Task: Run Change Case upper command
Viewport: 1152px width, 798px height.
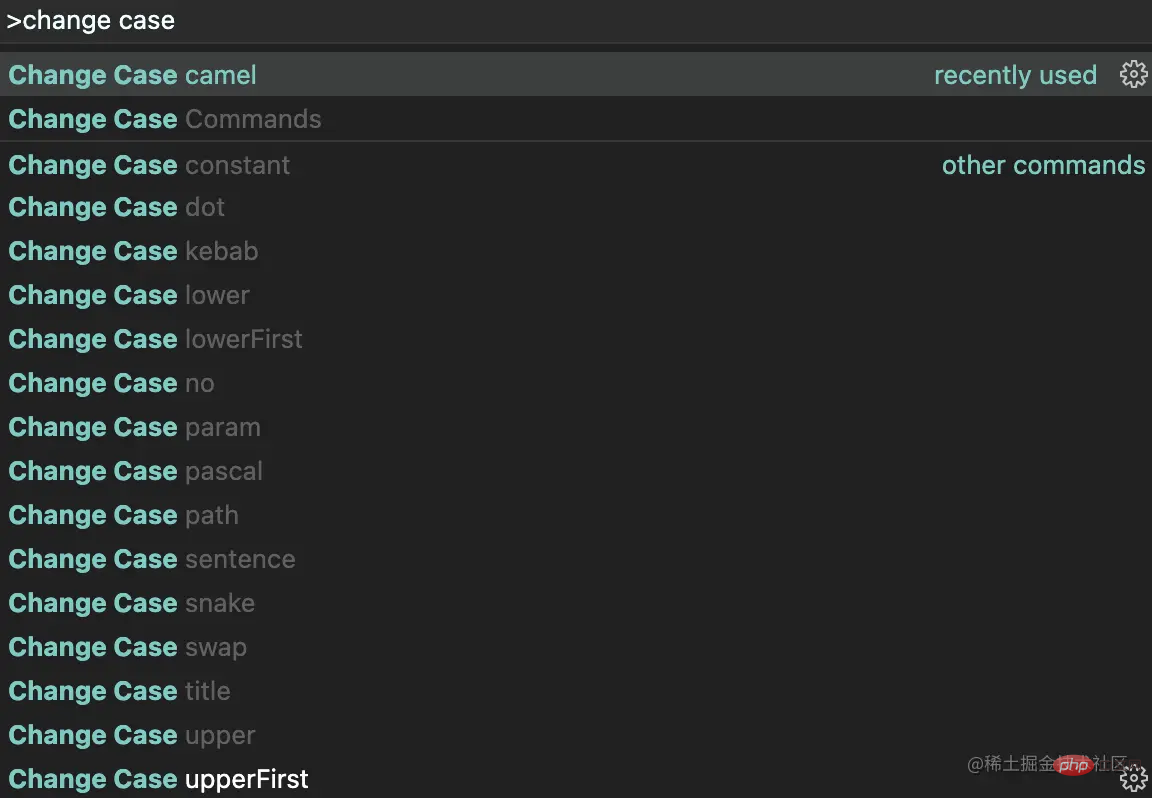Action: click(x=132, y=735)
